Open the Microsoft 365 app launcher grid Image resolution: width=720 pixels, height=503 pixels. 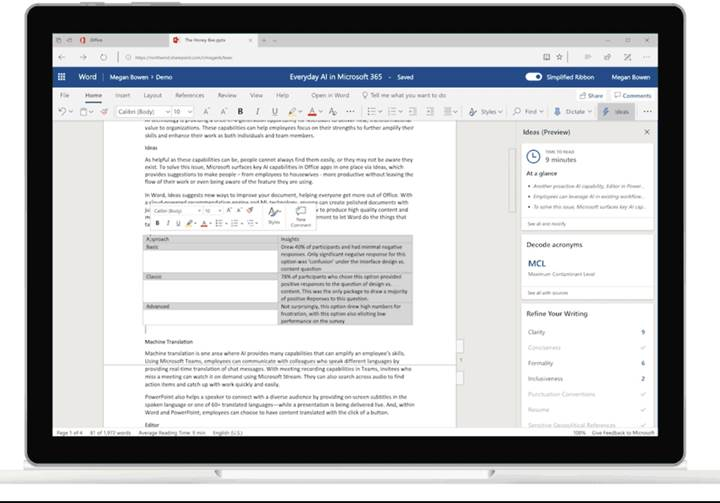(61, 76)
